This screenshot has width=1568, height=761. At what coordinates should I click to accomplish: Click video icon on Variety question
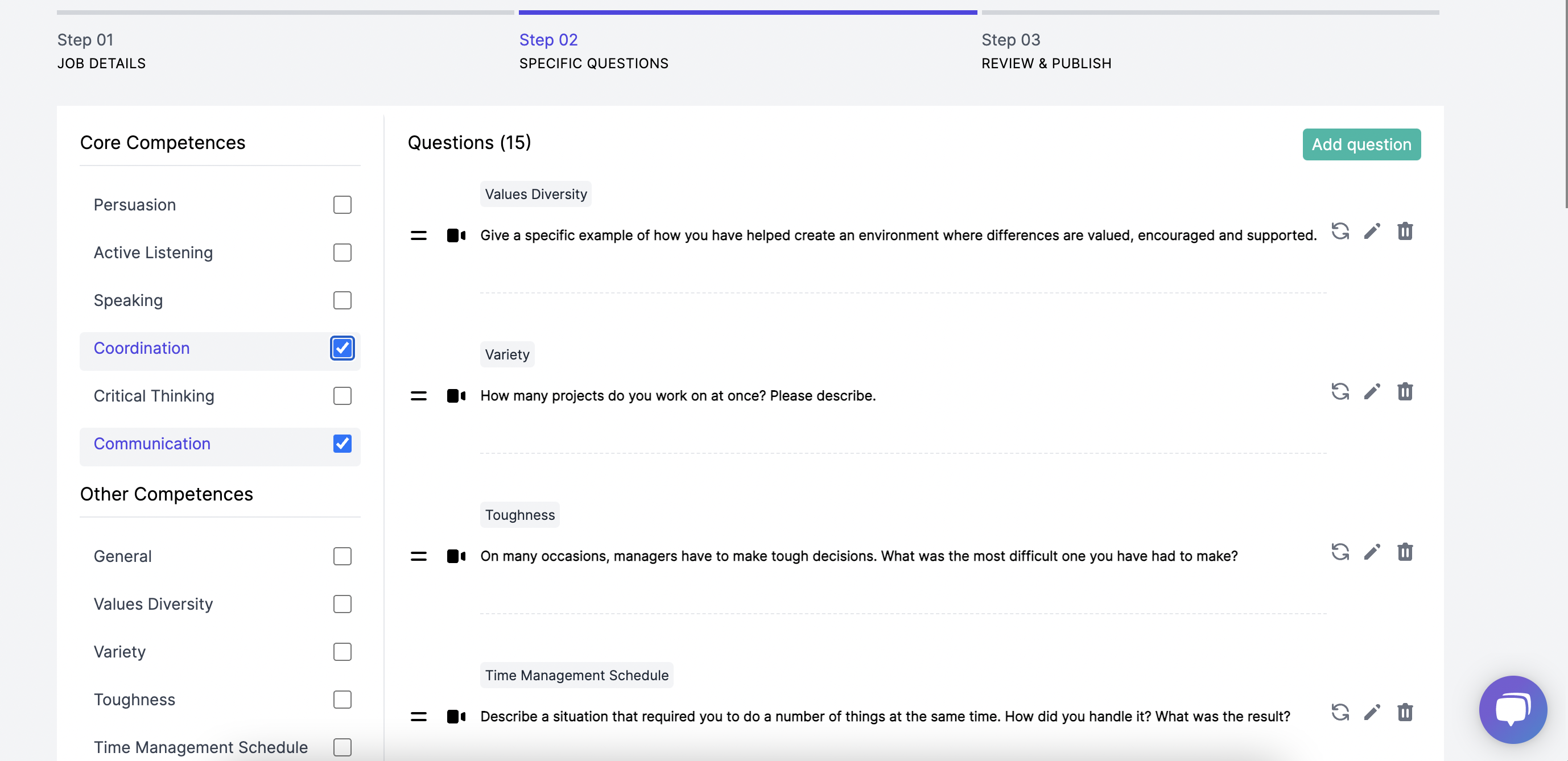(x=456, y=396)
